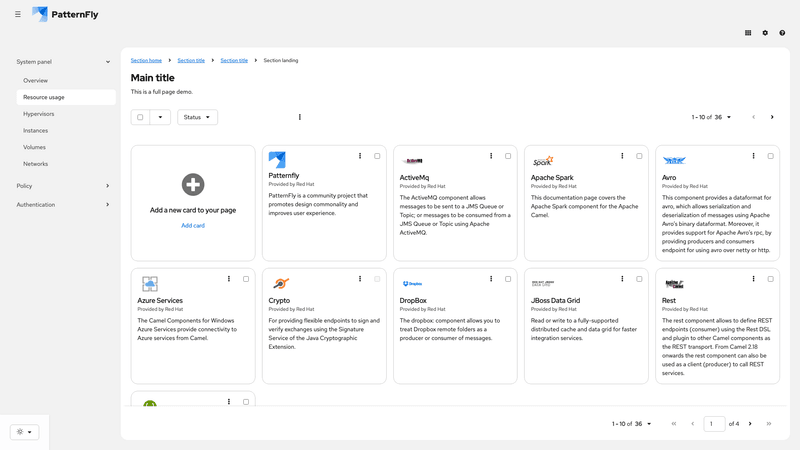The width and height of the screenshot is (800, 450).
Task: Click the second Section title breadcrumb
Action: (x=234, y=60)
